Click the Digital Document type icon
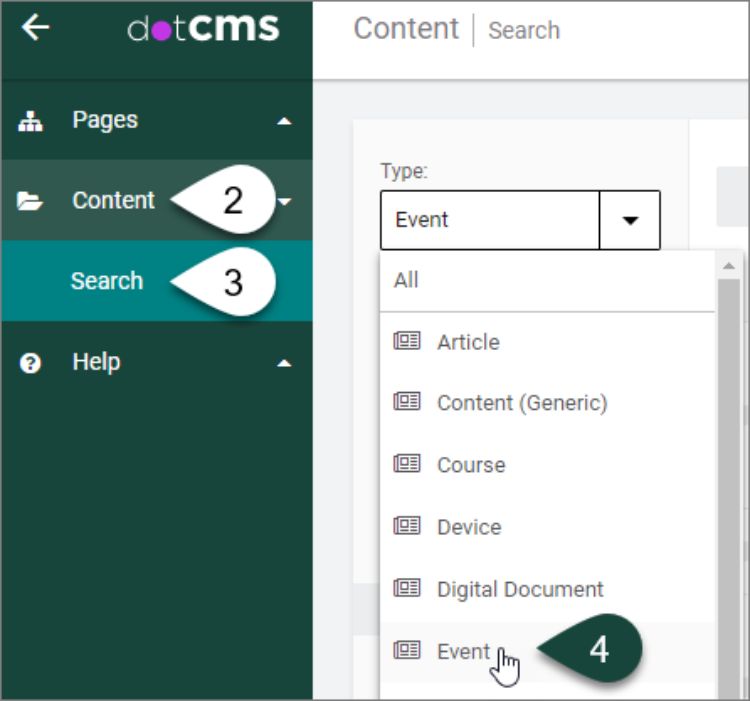The width and height of the screenshot is (750, 701). click(x=407, y=588)
